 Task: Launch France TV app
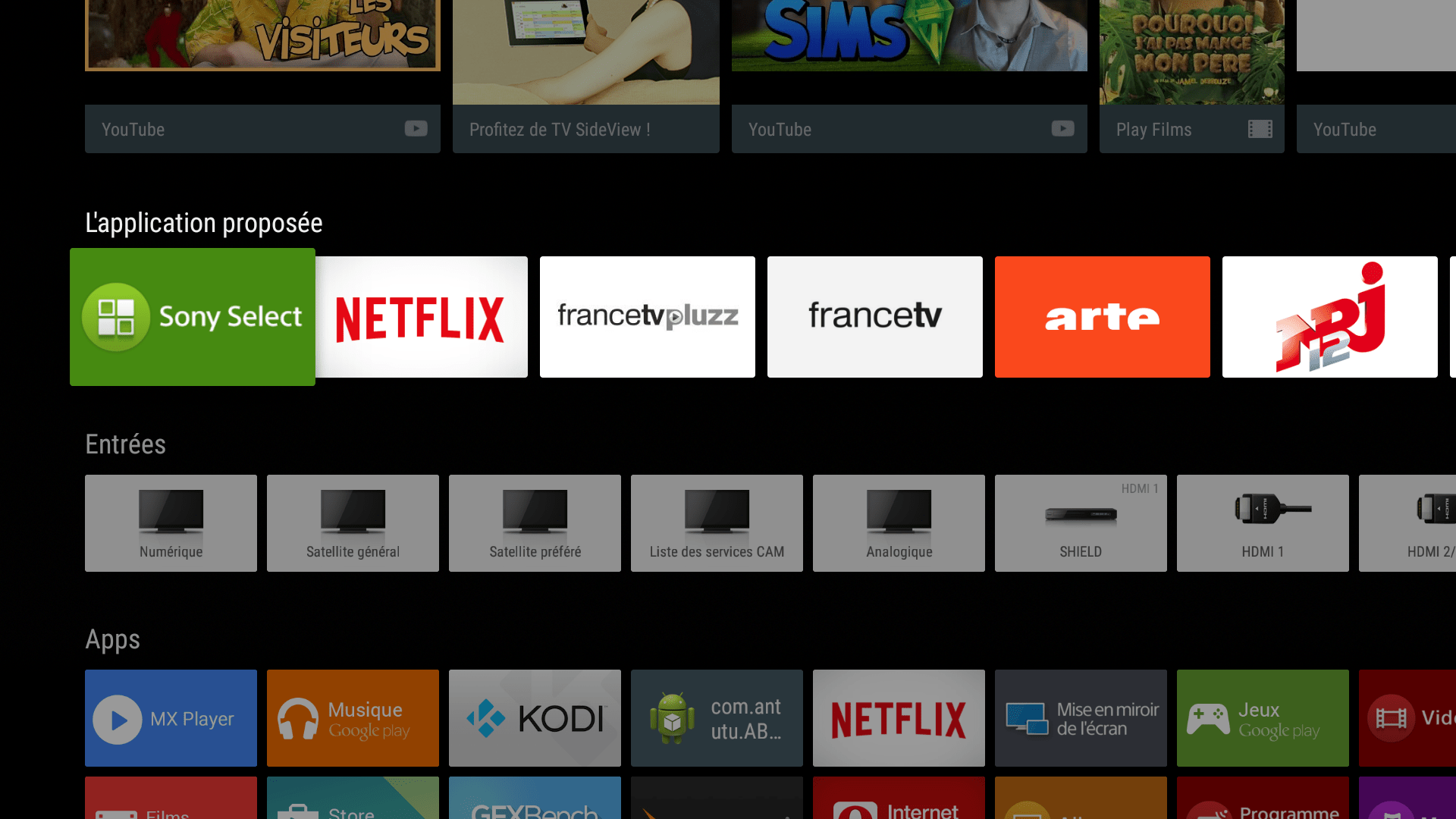coord(874,316)
